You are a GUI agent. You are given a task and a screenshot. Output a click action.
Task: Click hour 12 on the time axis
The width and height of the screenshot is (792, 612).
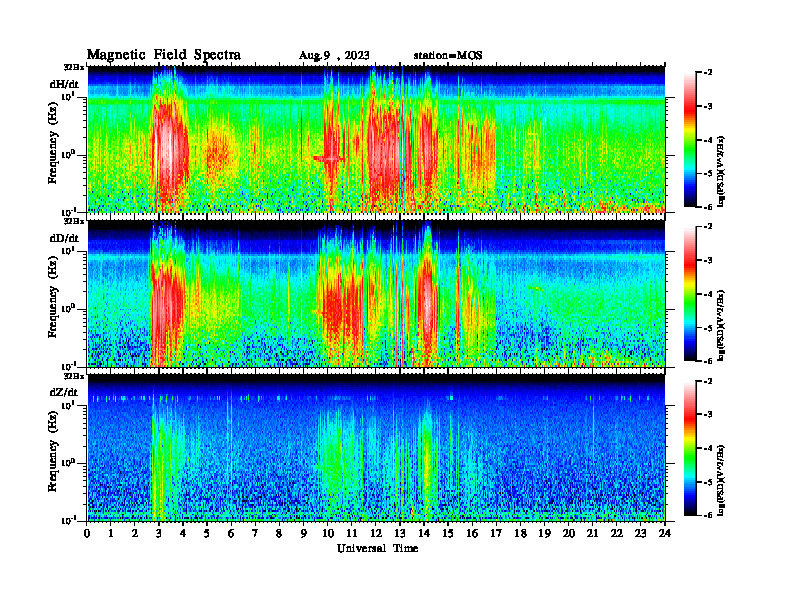(376, 534)
